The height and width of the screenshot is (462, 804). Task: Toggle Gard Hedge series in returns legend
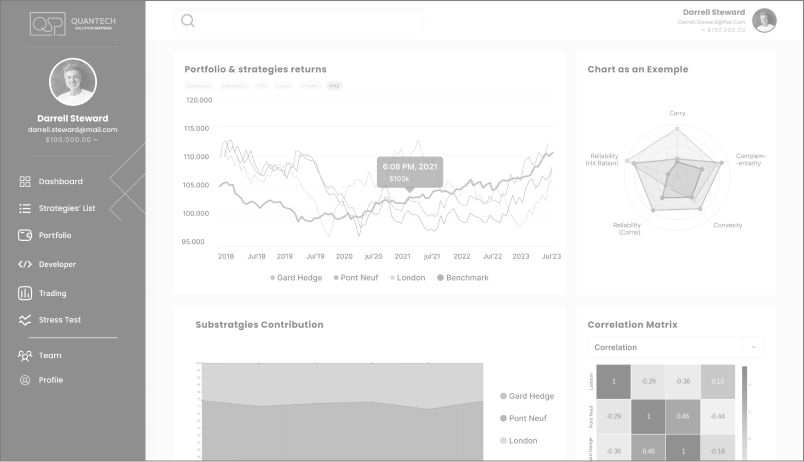[296, 277]
